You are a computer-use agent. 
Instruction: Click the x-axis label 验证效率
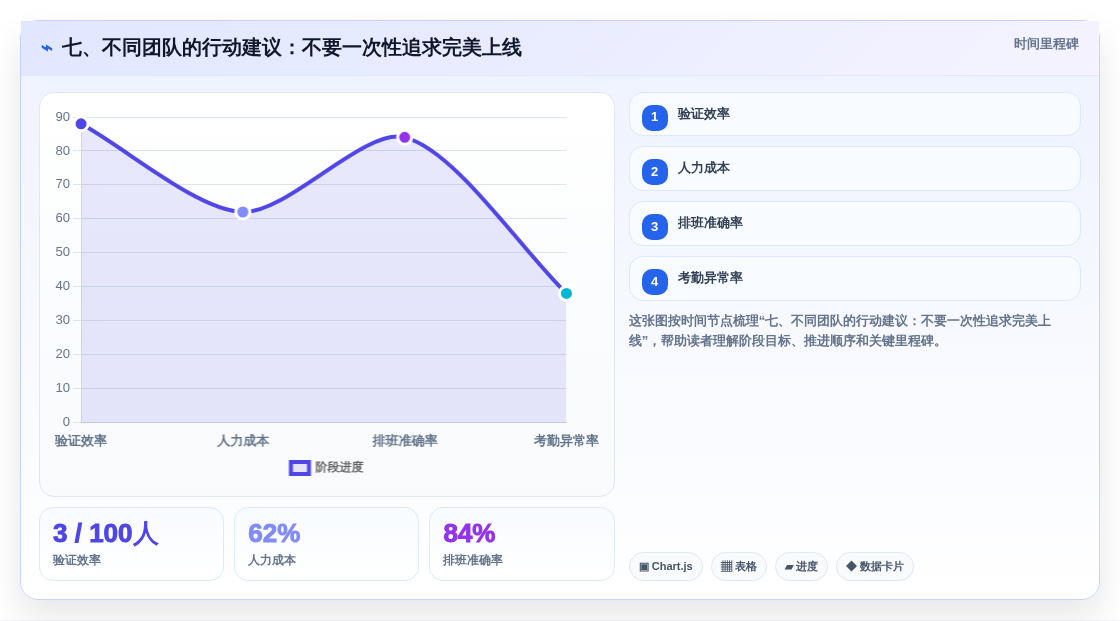(x=81, y=441)
